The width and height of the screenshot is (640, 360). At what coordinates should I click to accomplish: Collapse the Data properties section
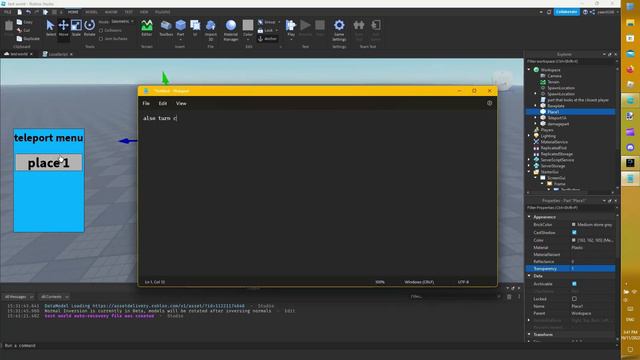[x=529, y=276]
